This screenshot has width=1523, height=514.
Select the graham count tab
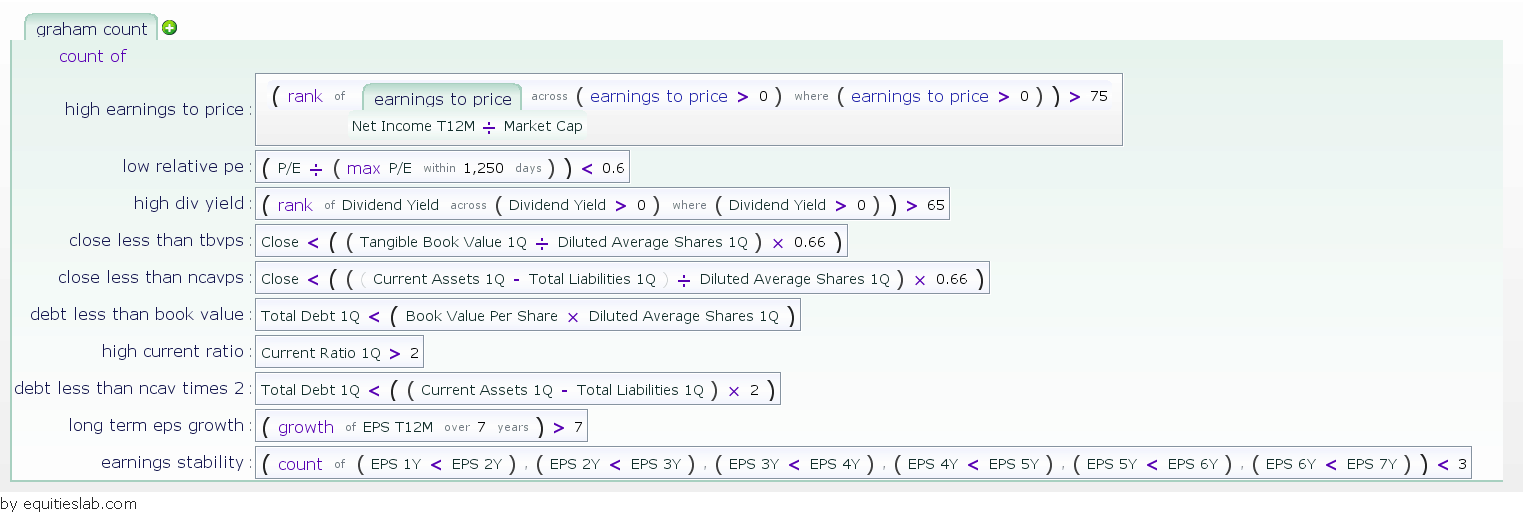click(91, 28)
